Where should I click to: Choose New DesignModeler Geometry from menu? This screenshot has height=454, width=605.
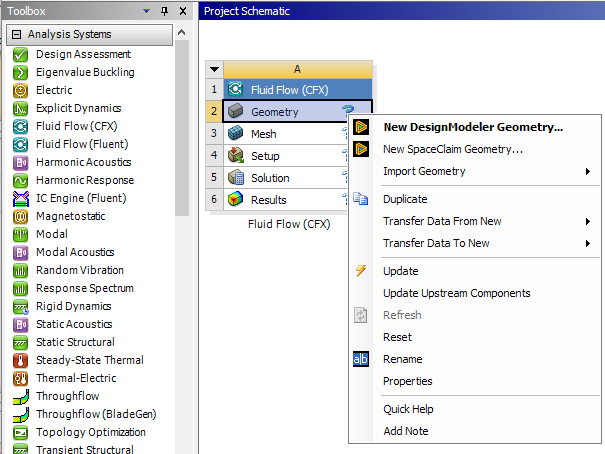(x=472, y=128)
